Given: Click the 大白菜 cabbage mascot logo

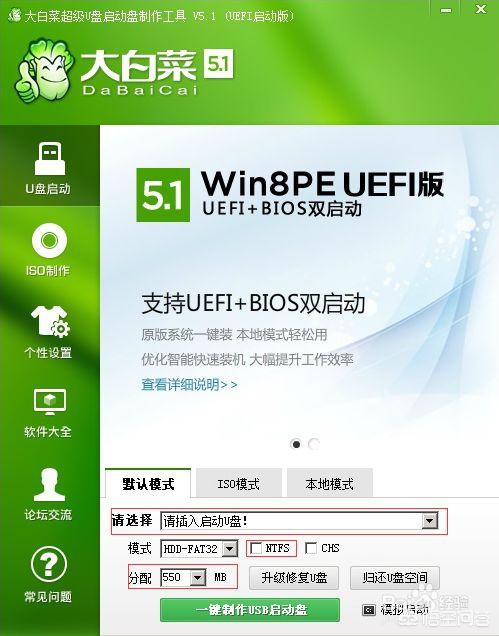Looking at the screenshot, I should tap(44, 70).
